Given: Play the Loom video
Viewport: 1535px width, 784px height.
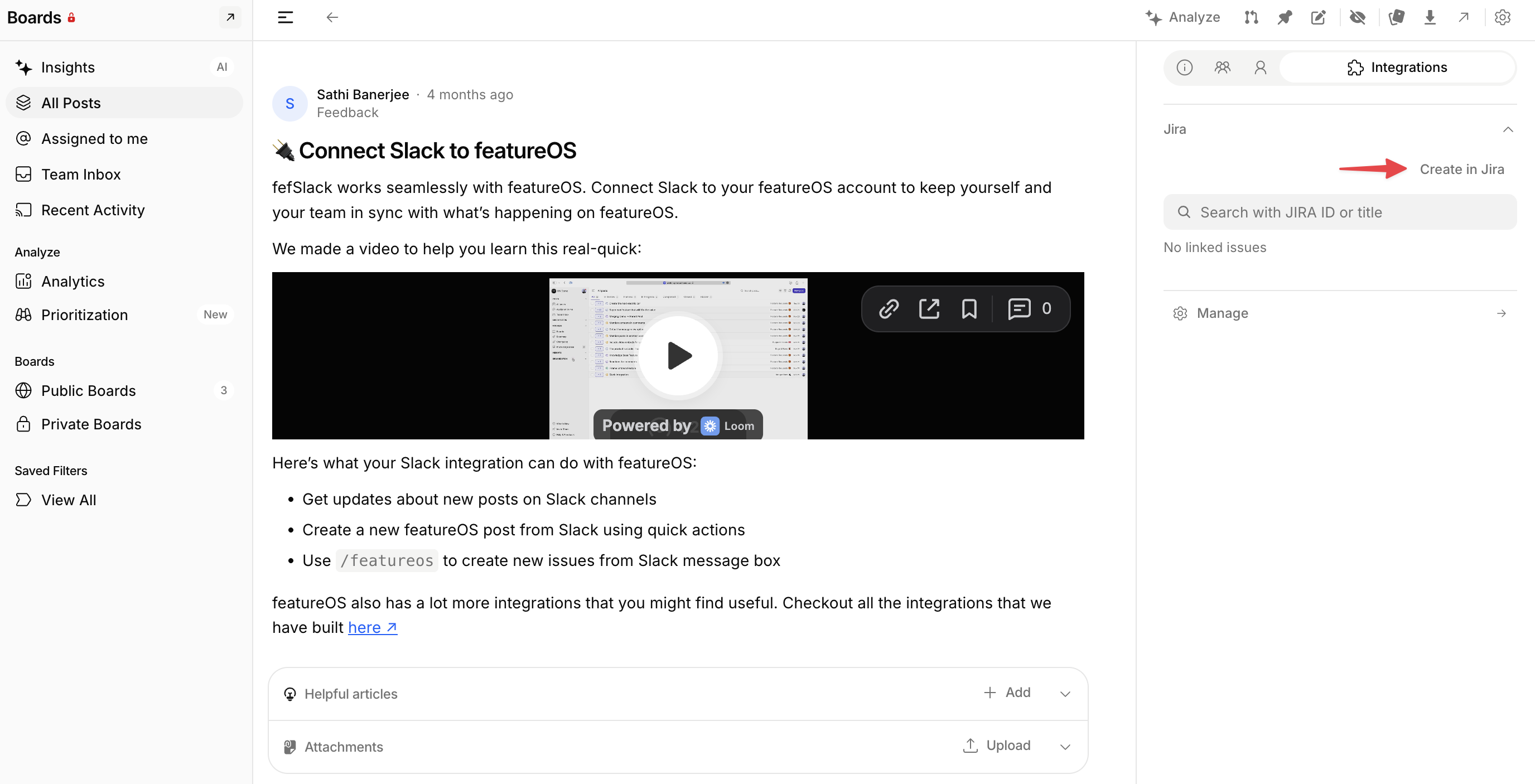Looking at the screenshot, I should (678, 356).
